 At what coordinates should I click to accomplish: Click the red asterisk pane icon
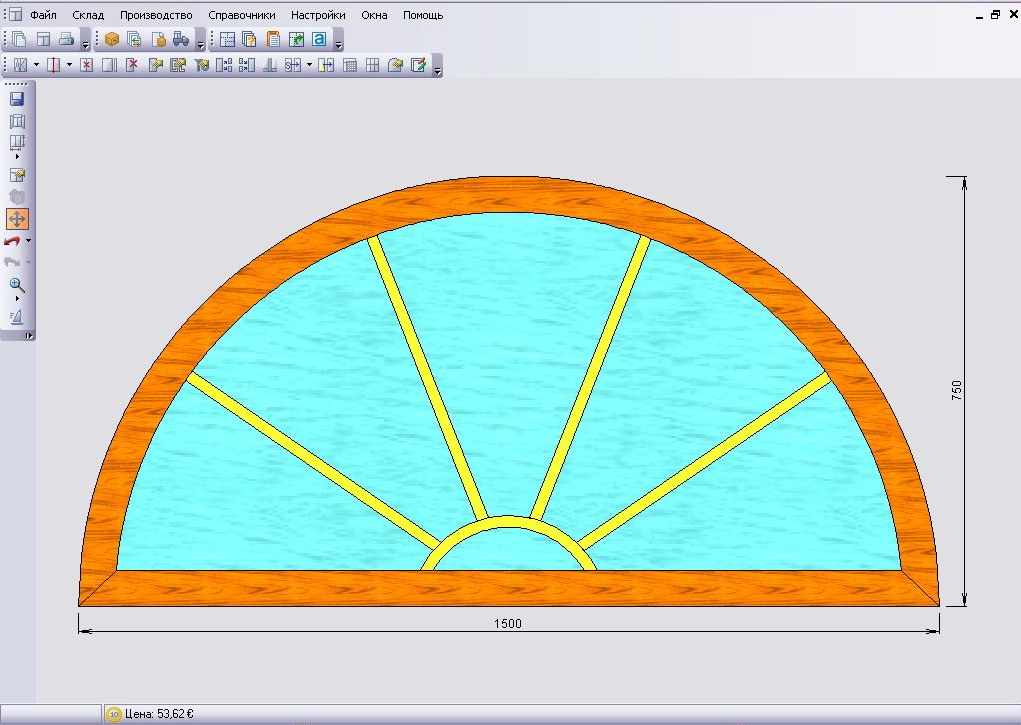point(87,65)
